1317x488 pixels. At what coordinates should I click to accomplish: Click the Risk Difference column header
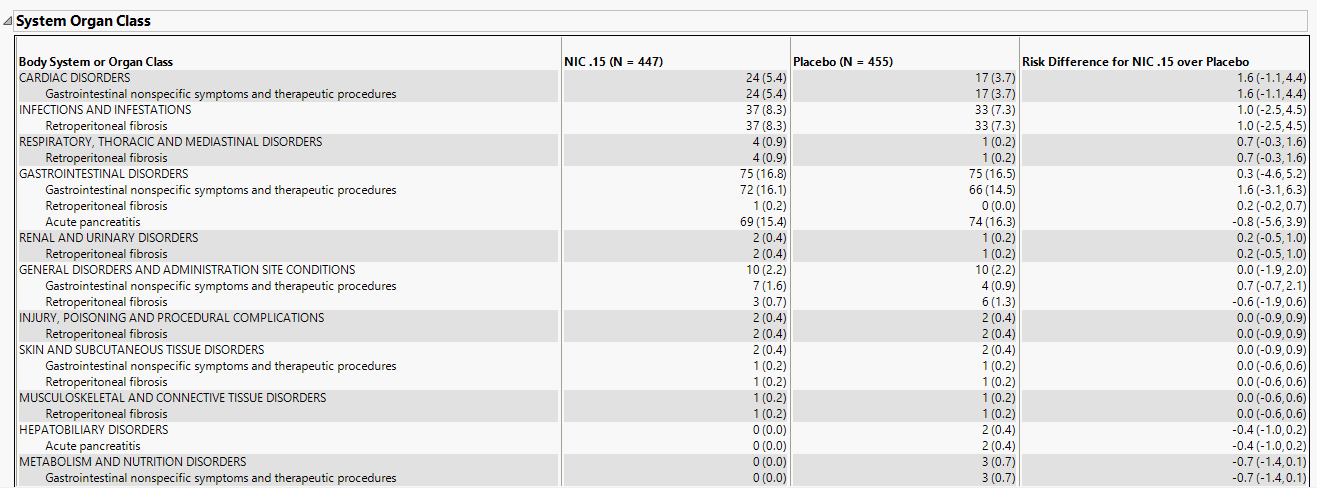click(x=1135, y=62)
